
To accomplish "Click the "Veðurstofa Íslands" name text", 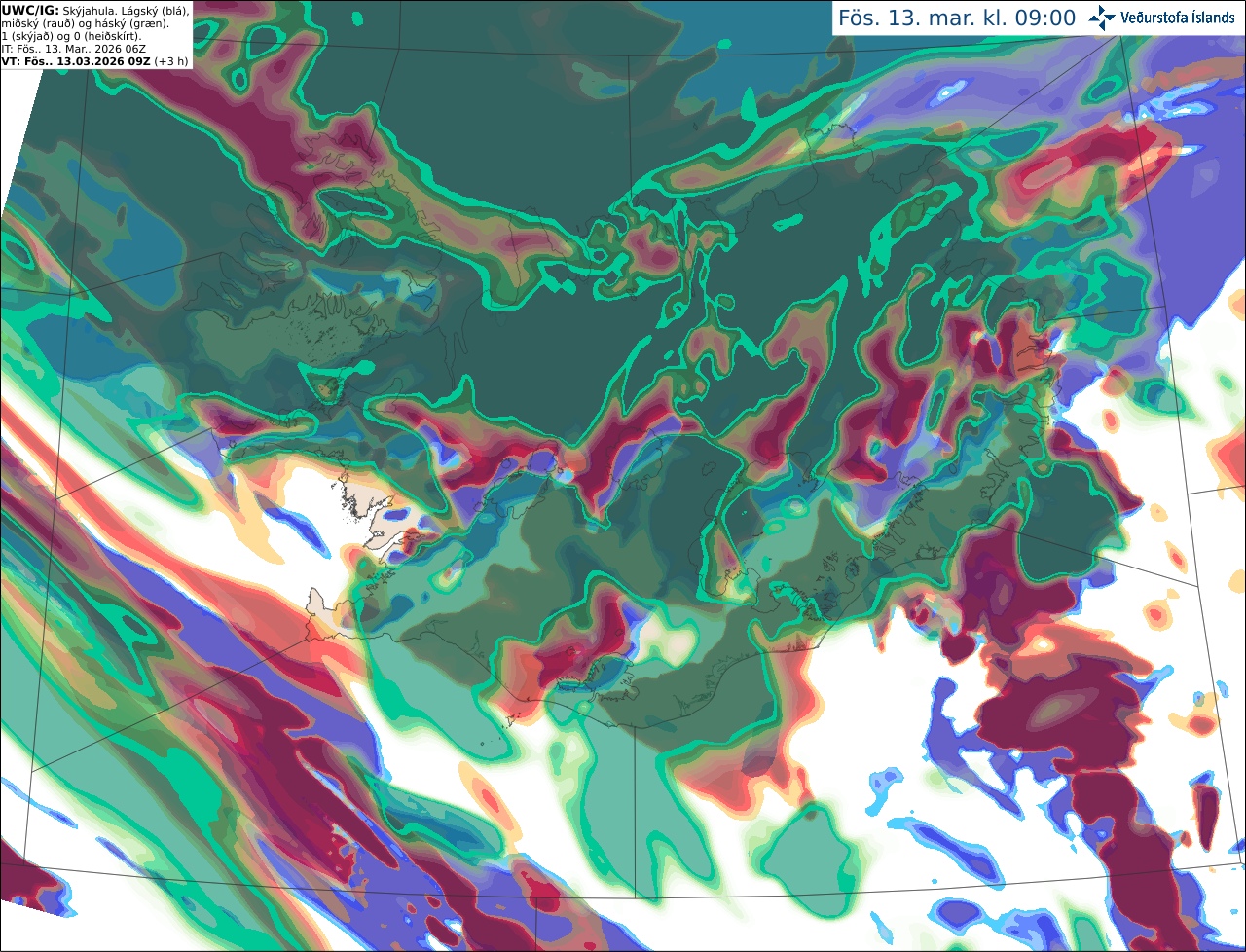I will point(1178,18).
